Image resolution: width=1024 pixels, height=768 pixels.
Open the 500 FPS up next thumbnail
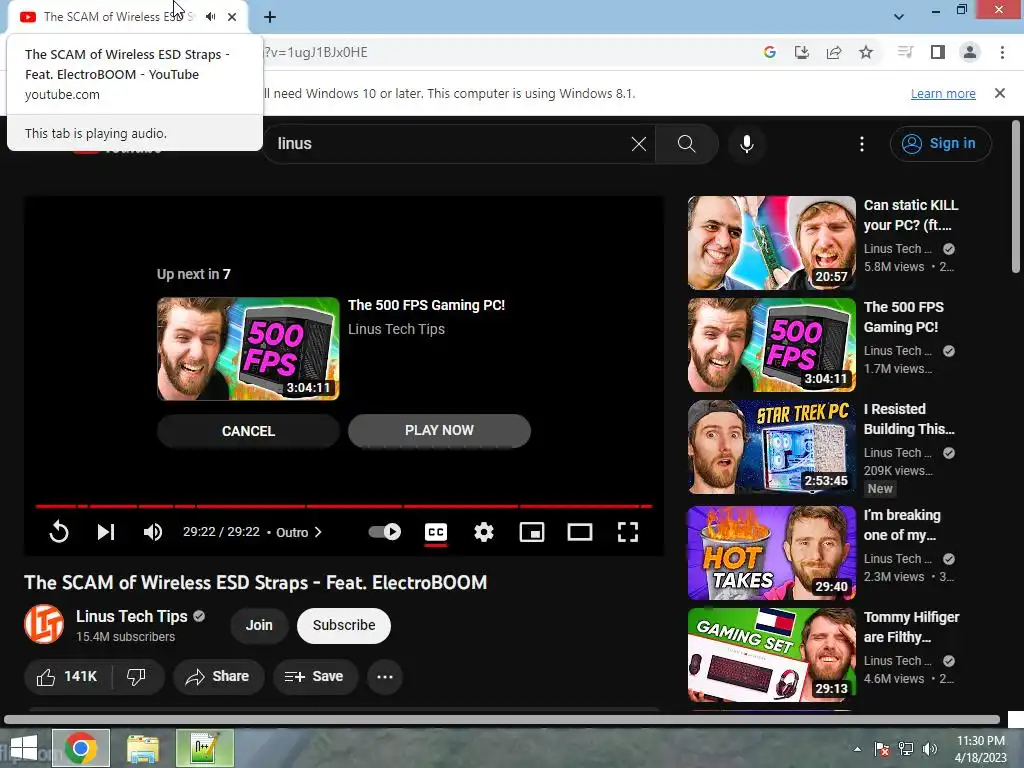pos(248,349)
